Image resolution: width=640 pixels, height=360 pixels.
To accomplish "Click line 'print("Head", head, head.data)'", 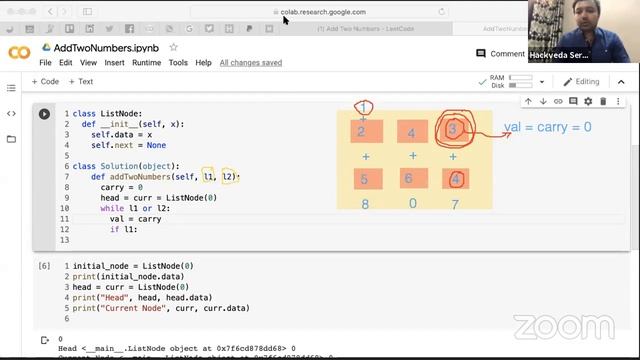I will pos(142,298).
